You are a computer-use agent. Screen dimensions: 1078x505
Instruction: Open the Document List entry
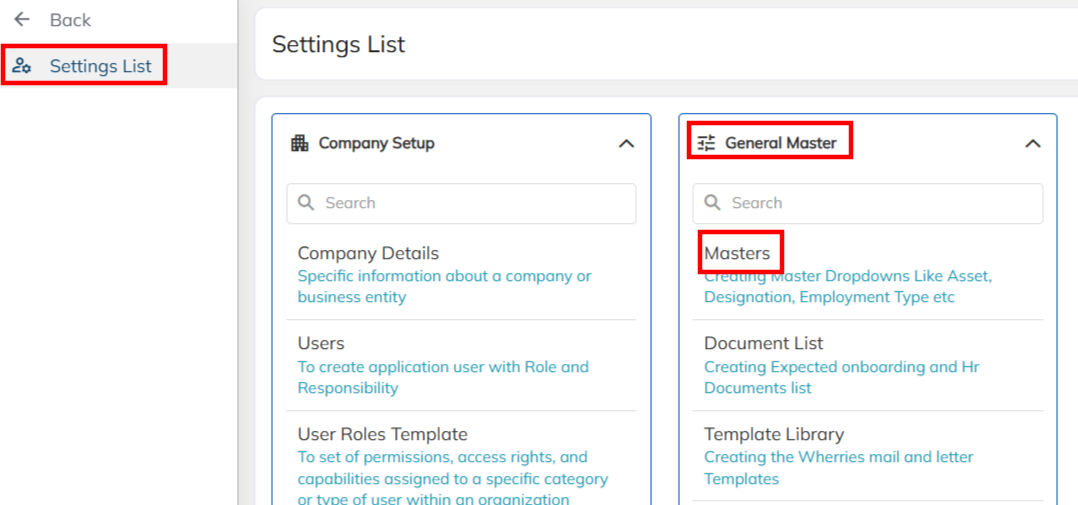coord(763,344)
